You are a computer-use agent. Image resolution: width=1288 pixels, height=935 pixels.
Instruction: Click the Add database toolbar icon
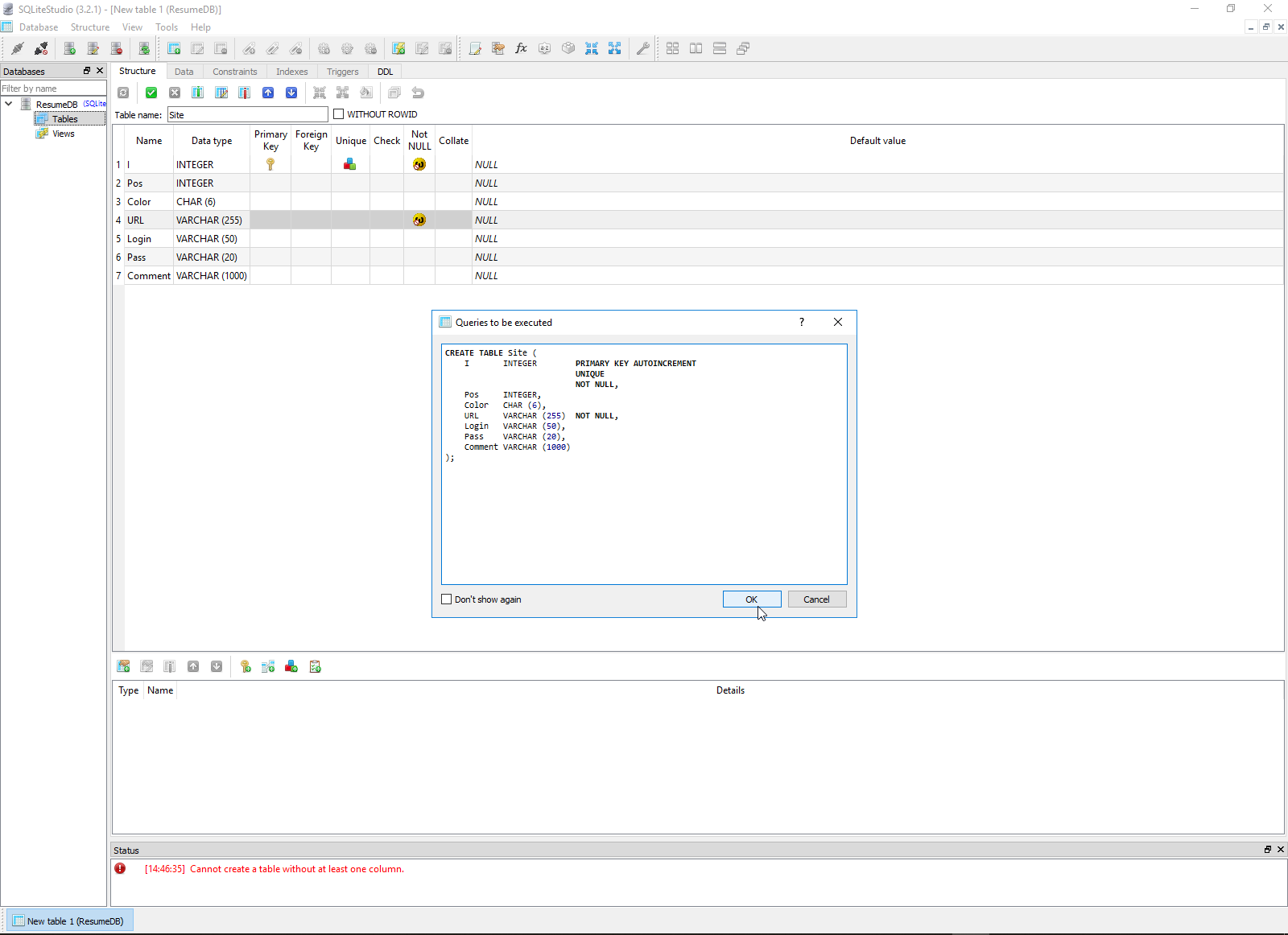(x=70, y=48)
